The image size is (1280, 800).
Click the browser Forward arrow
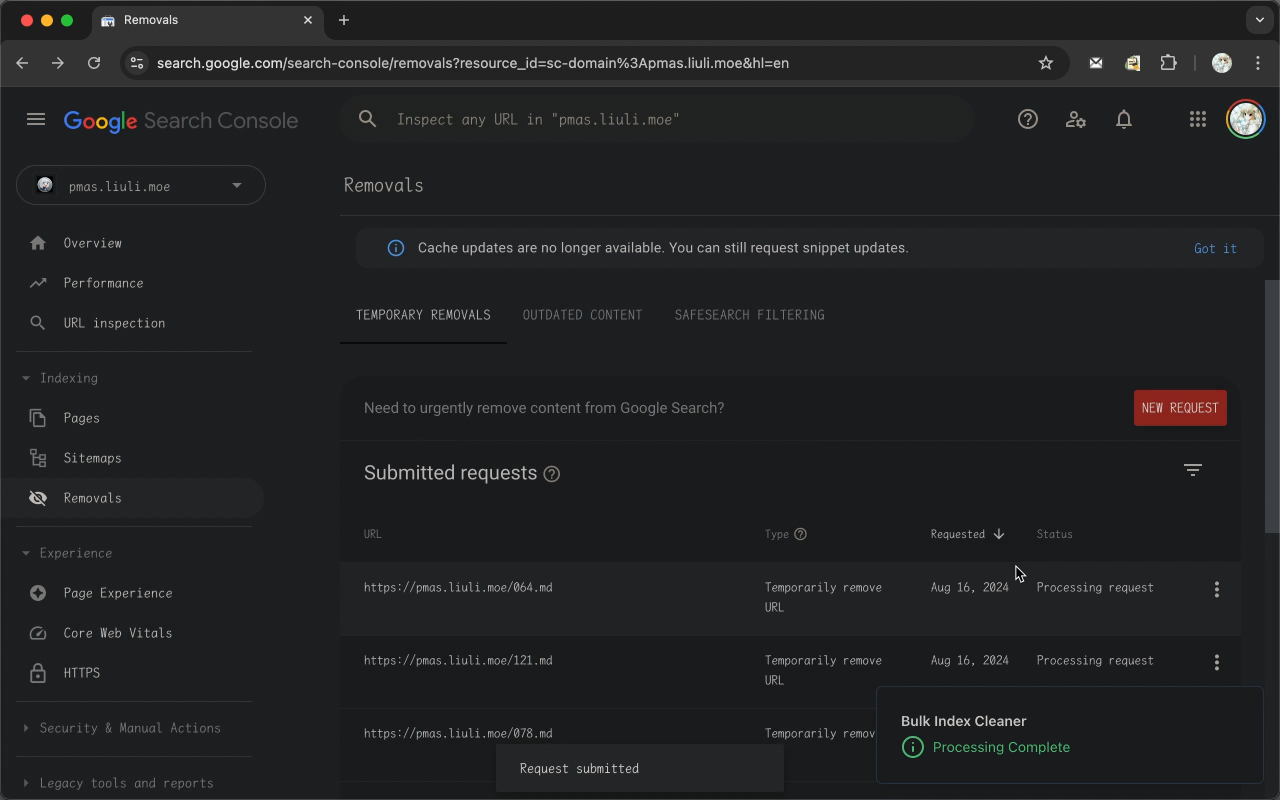pos(58,63)
